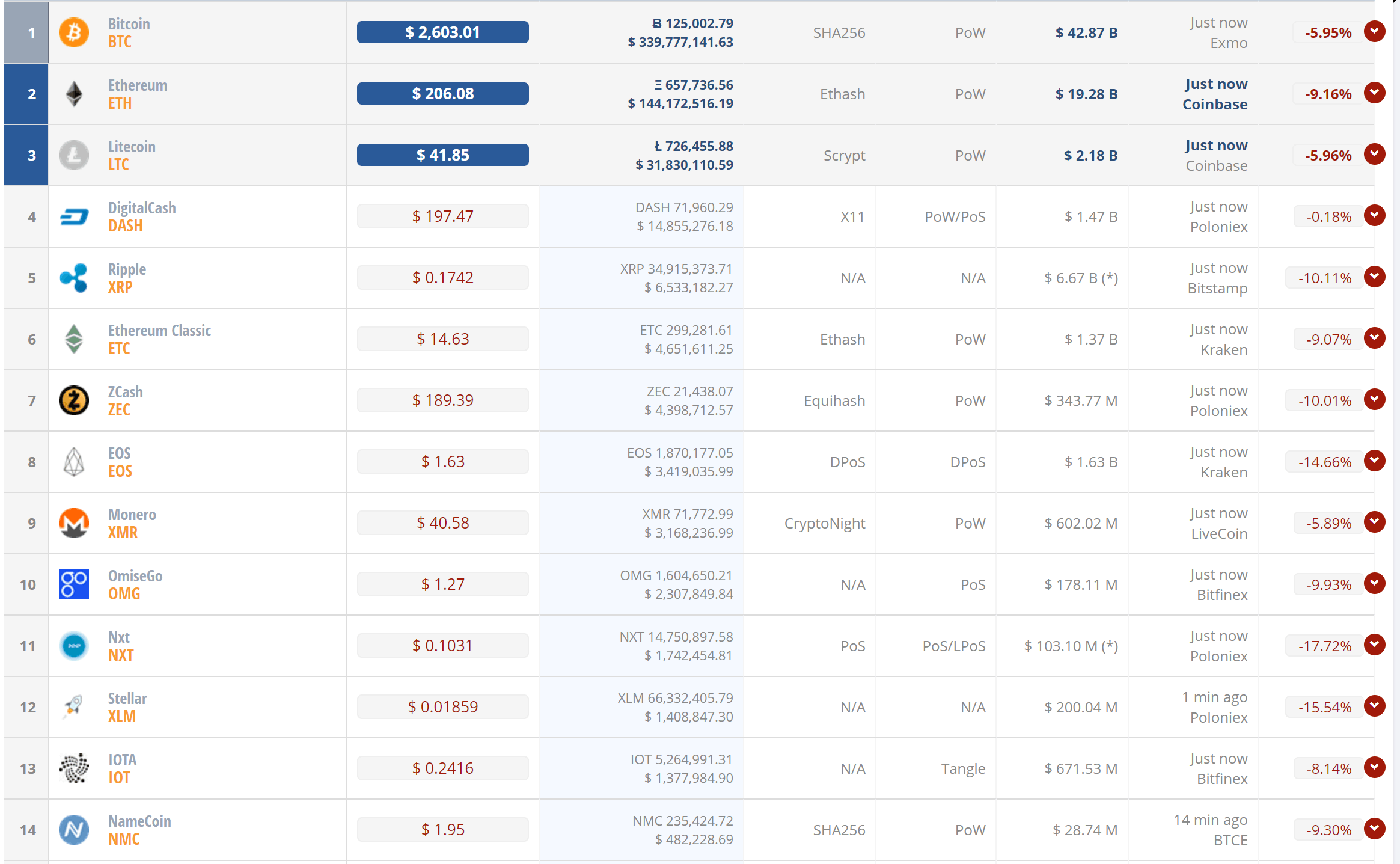Expand Ethereum row with red arrow
The width and height of the screenshot is (1400, 864).
1375,93
